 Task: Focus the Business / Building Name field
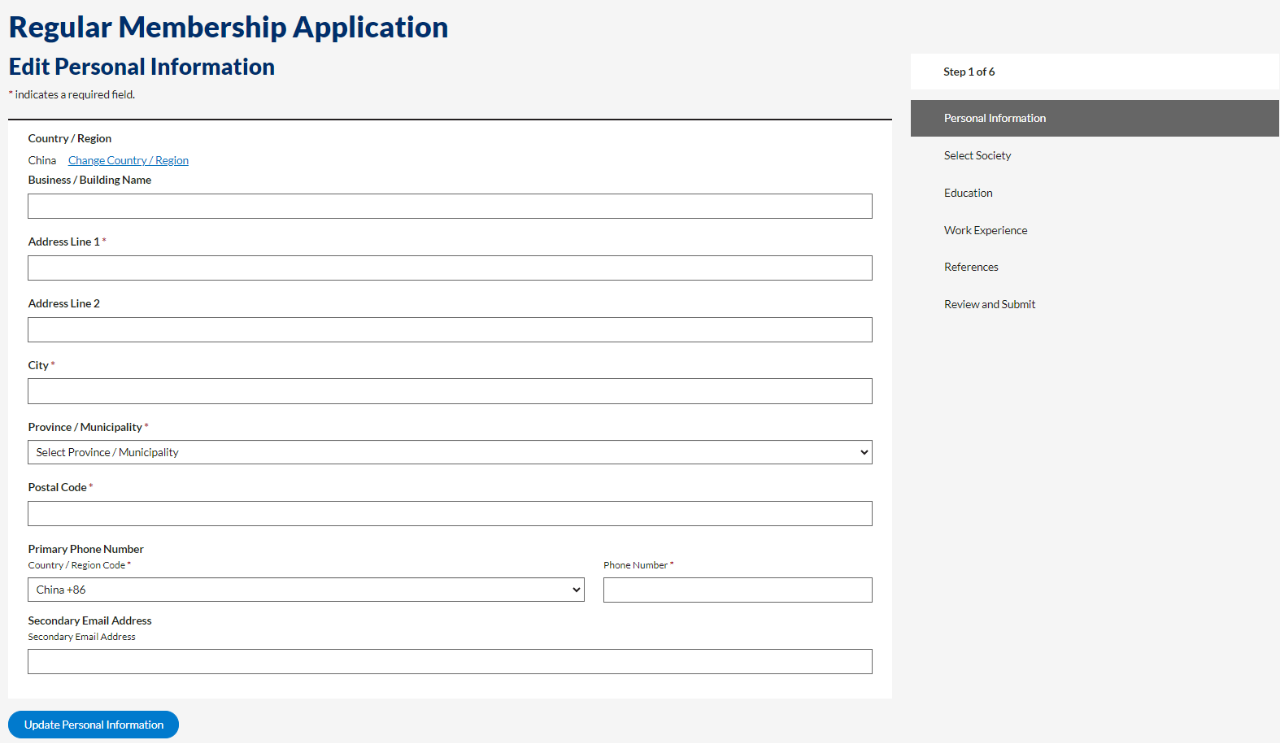coord(450,206)
